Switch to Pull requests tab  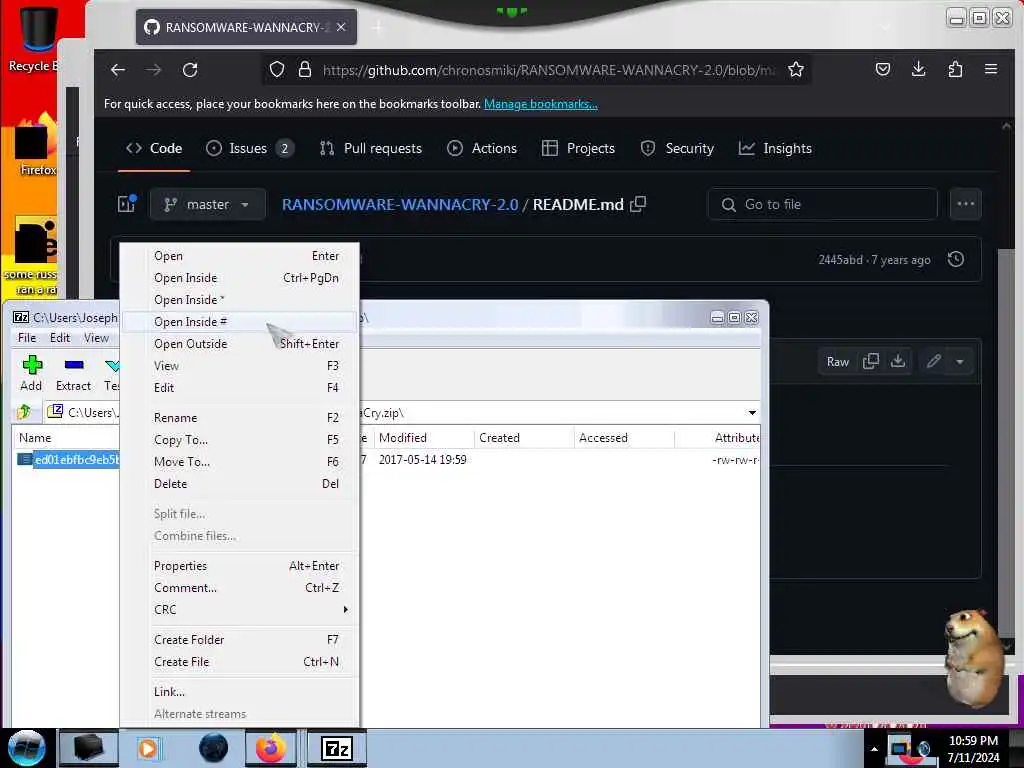pyautogui.click(x=370, y=148)
